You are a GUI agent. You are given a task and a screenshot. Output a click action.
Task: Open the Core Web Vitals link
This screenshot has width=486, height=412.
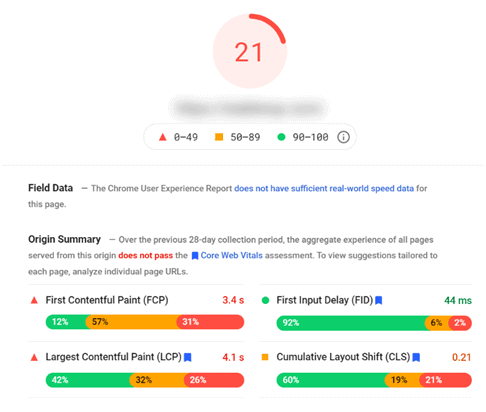(x=231, y=256)
